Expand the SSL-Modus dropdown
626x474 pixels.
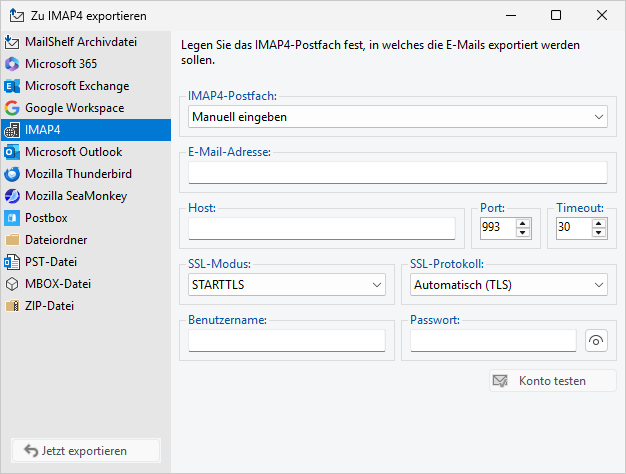point(287,285)
